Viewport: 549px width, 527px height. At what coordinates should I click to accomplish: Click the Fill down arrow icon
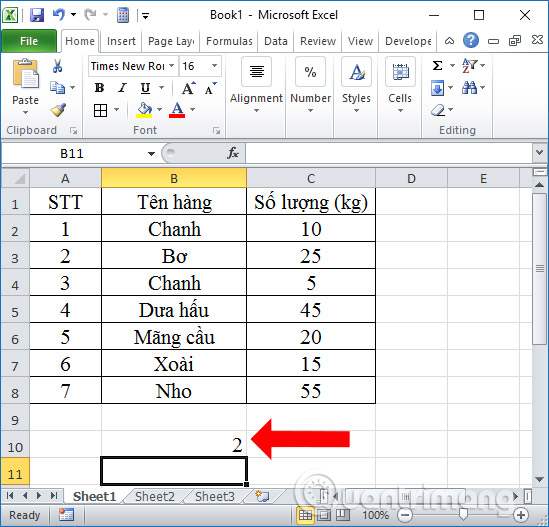[438, 88]
